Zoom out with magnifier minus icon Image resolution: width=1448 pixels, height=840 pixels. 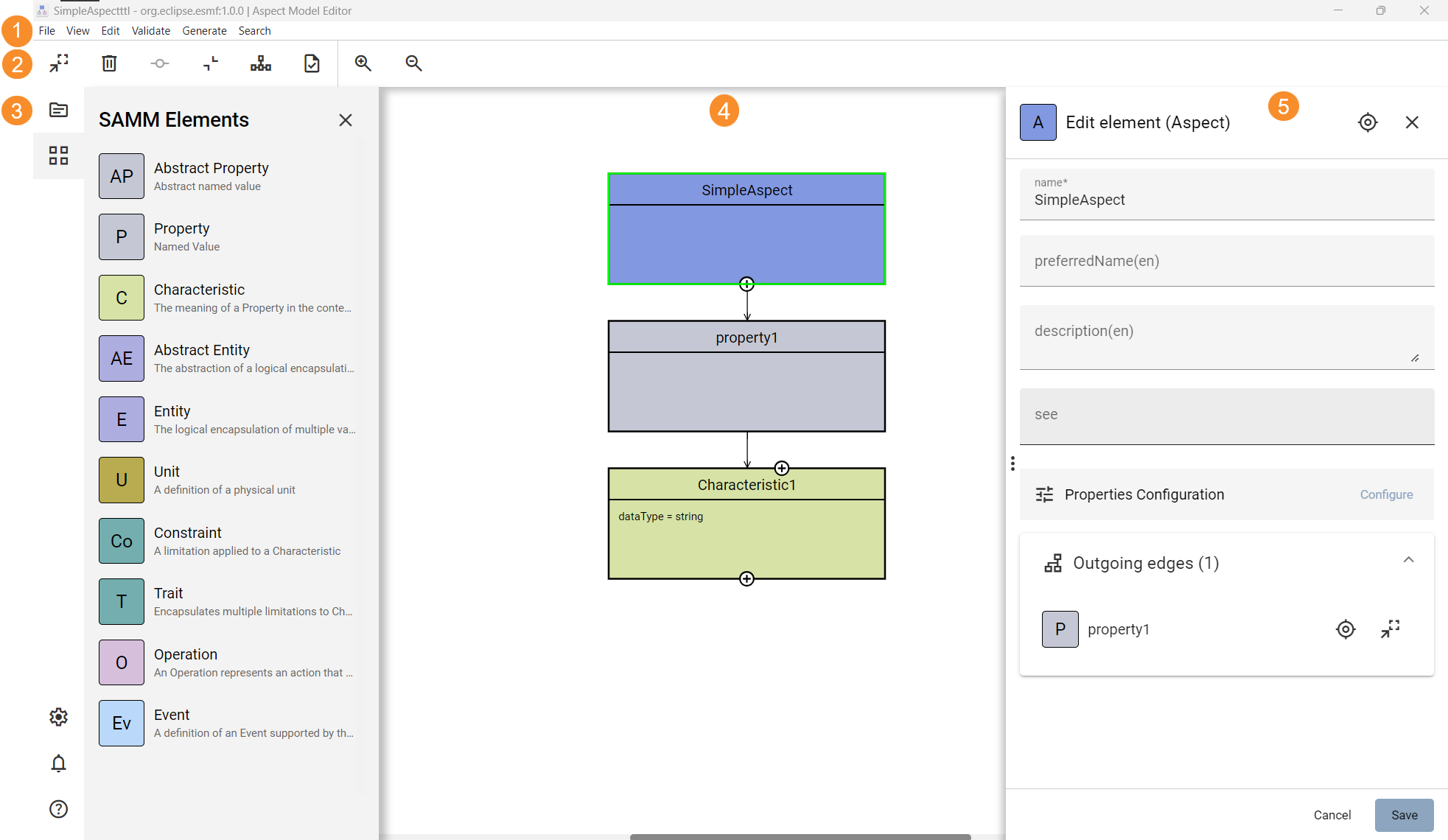tap(413, 63)
